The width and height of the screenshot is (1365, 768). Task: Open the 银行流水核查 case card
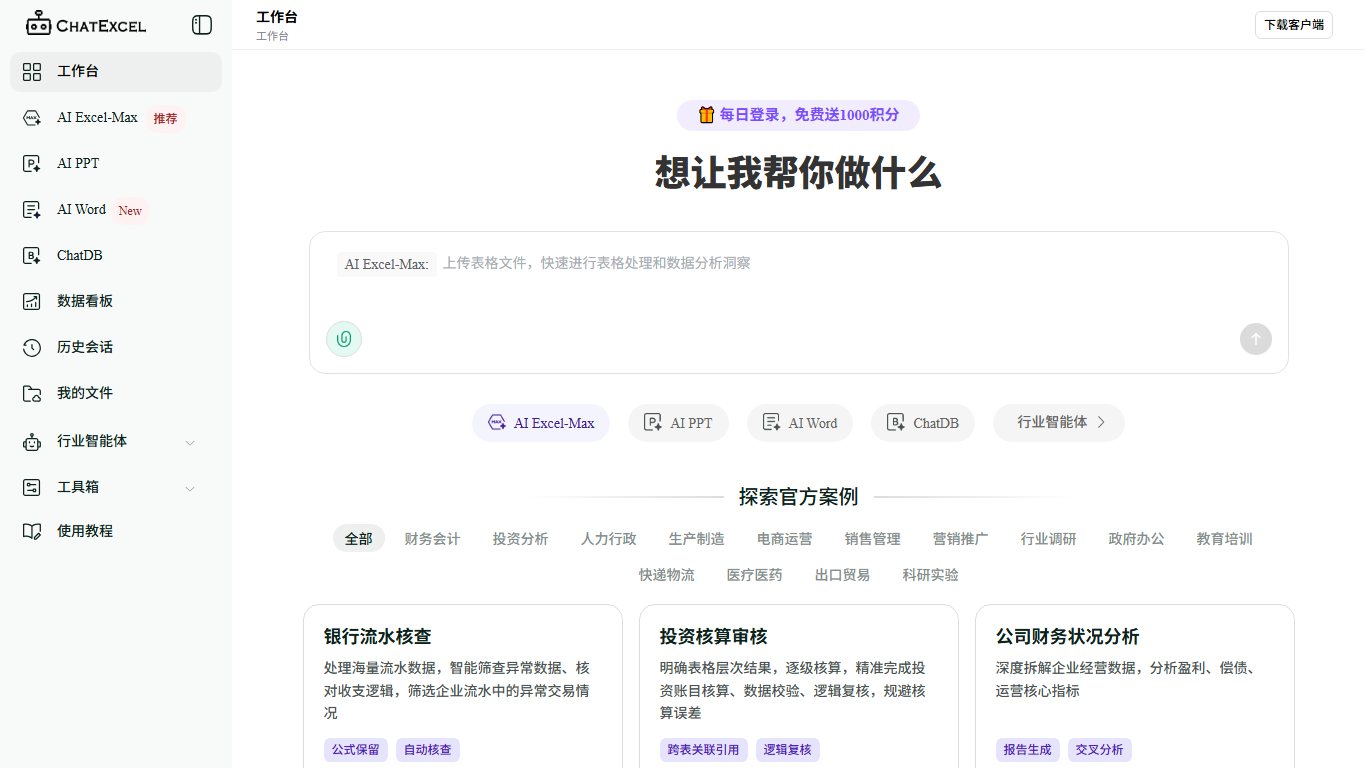[463, 686]
